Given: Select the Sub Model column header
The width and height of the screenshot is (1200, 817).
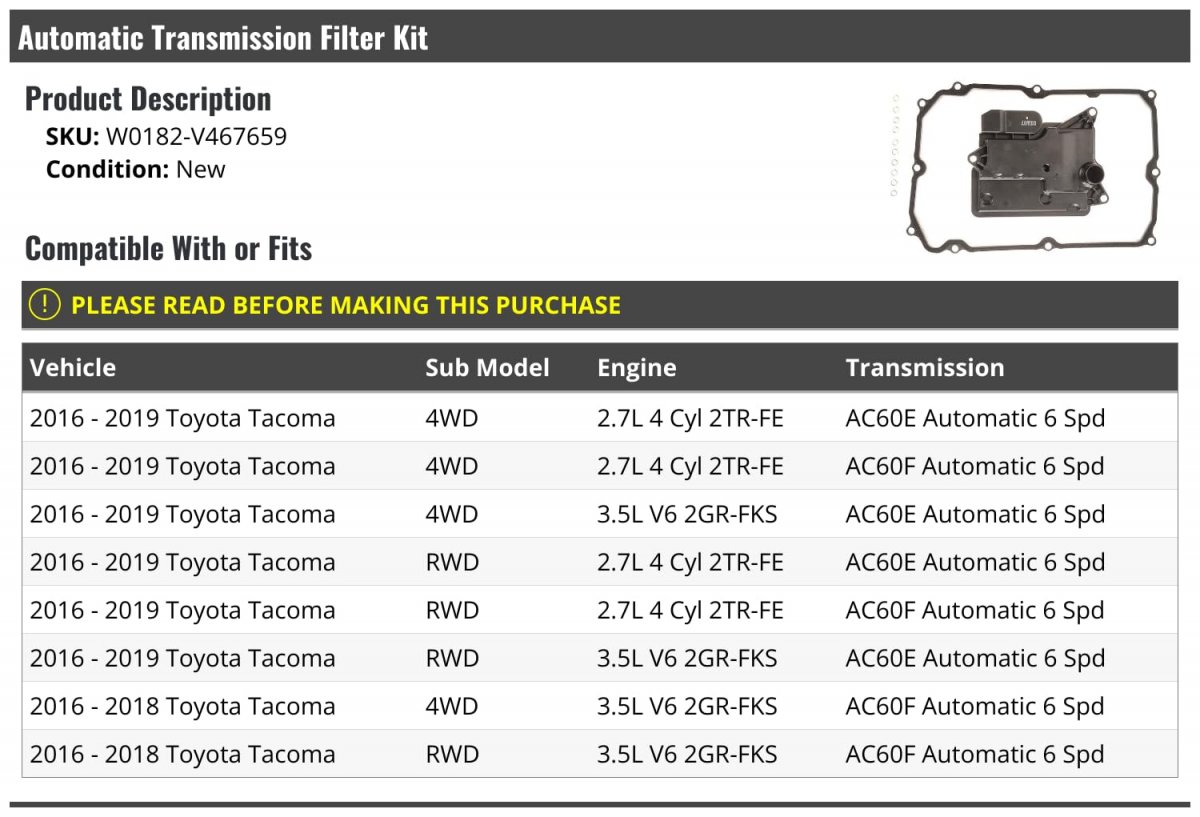Looking at the screenshot, I should [x=487, y=368].
